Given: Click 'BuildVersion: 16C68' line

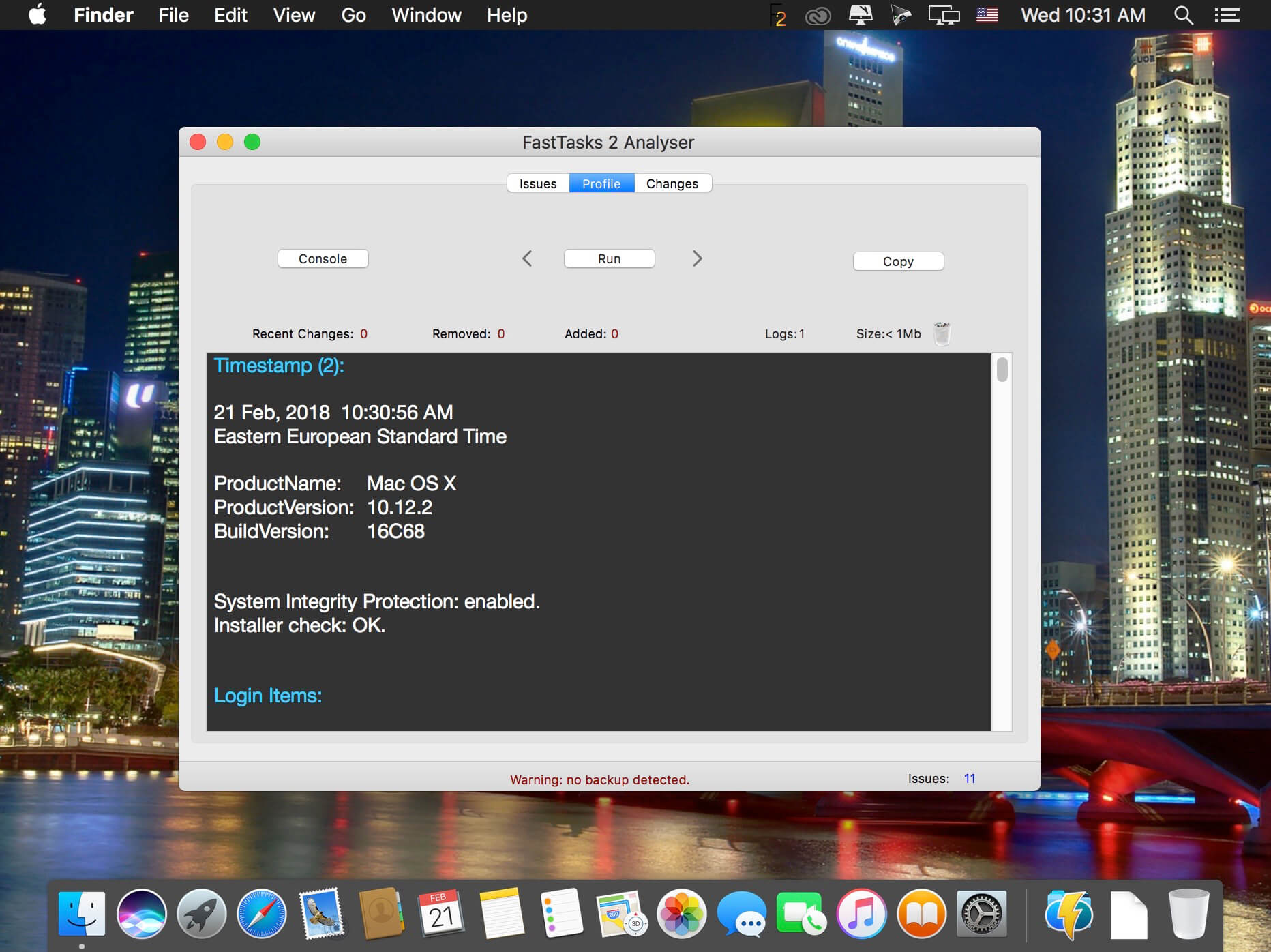Looking at the screenshot, I should [319, 531].
